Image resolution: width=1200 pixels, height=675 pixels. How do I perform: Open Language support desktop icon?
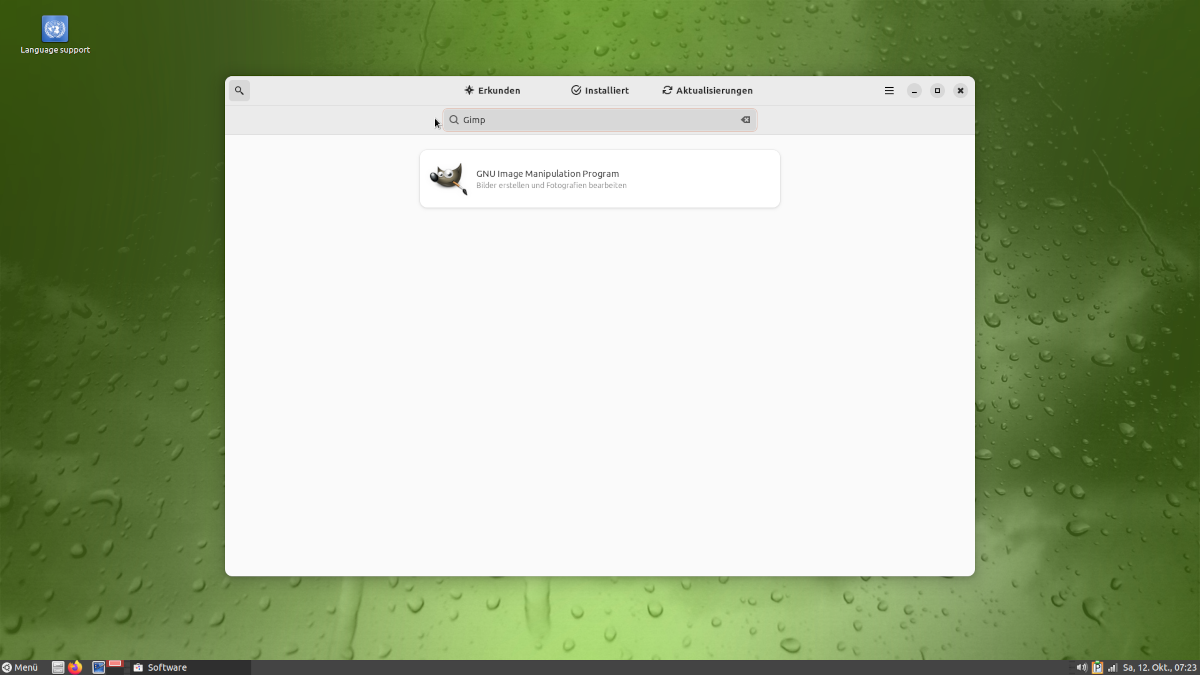(55, 35)
